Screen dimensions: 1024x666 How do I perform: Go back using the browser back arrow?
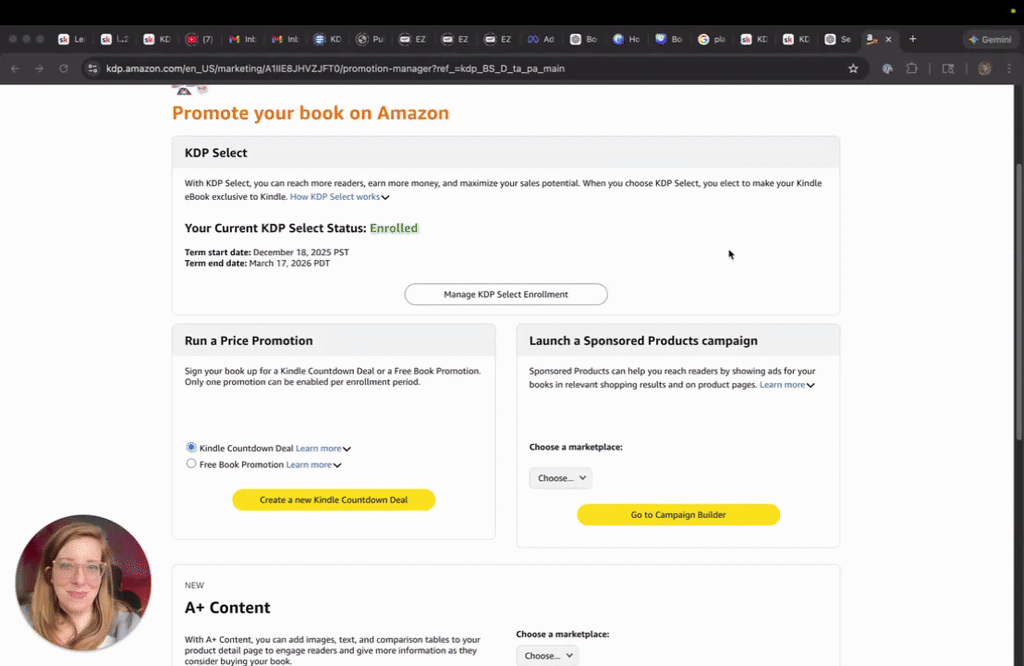tap(14, 69)
